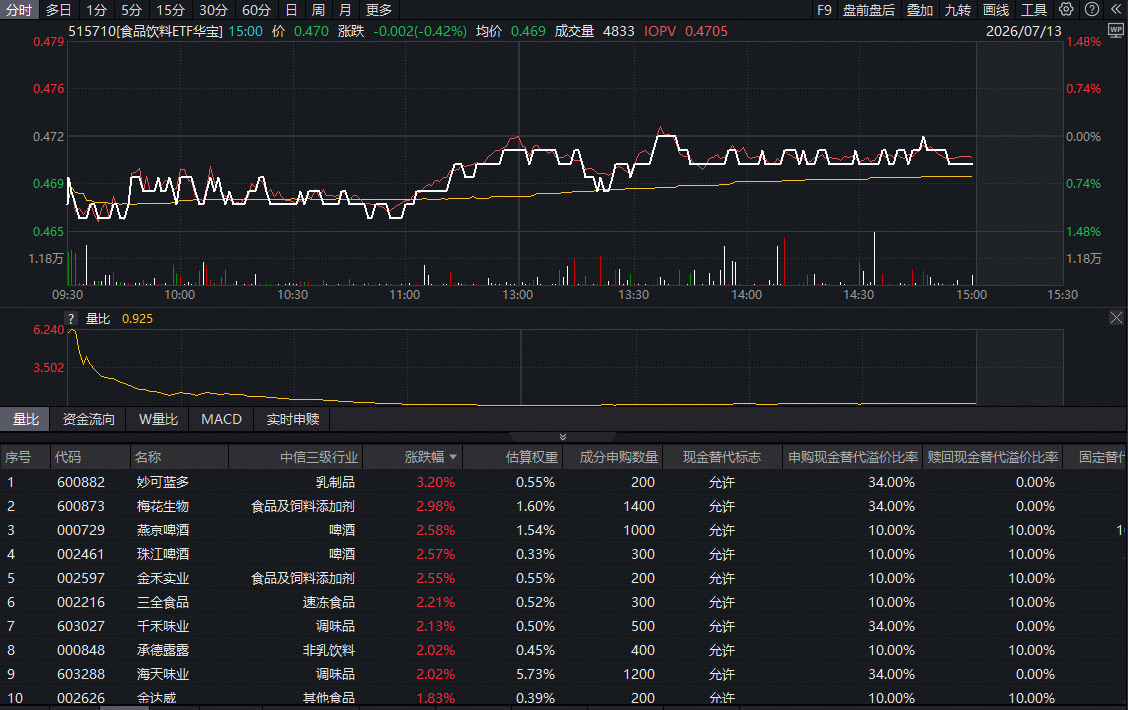Toggle the 九转 indicator

click(x=958, y=10)
